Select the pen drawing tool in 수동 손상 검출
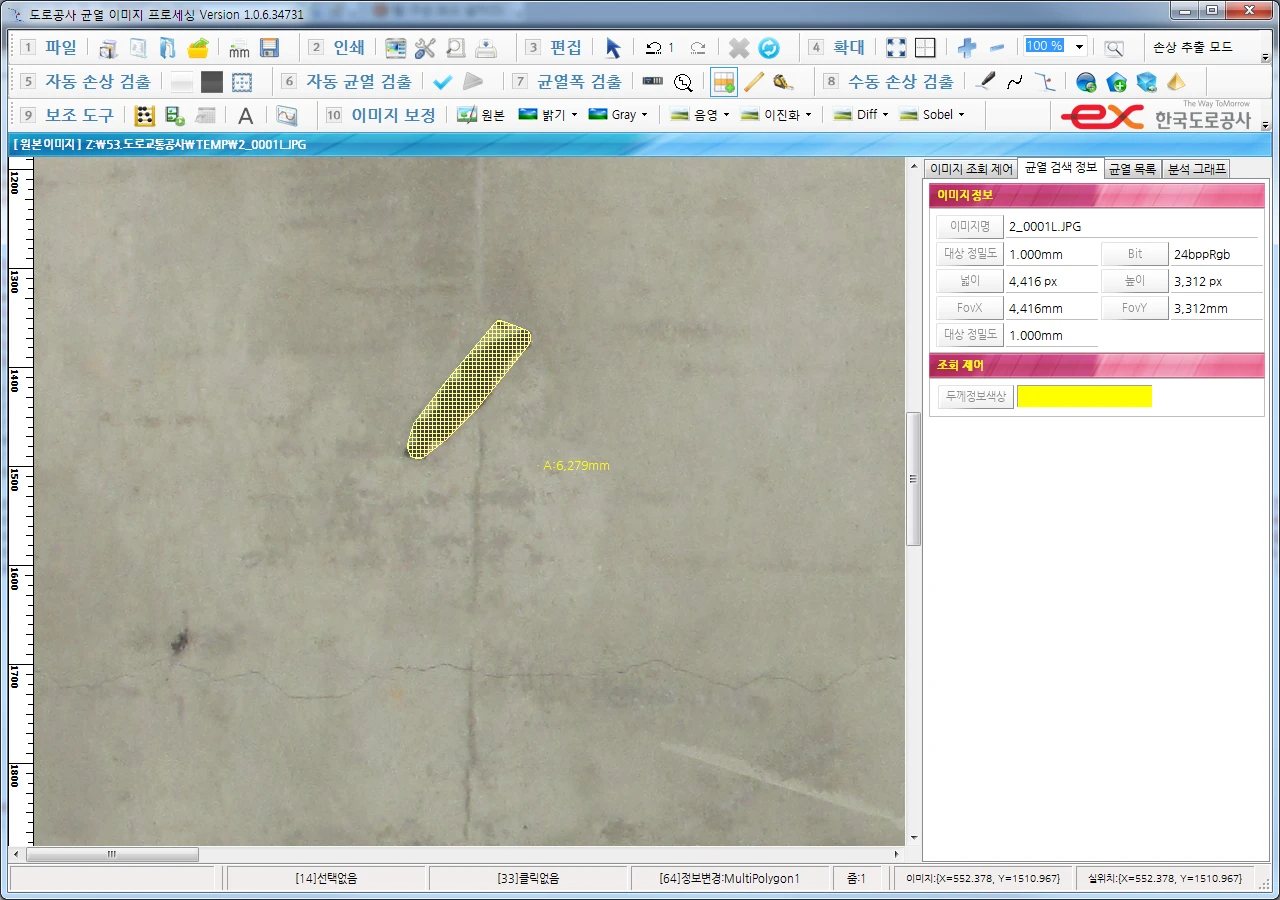 click(x=985, y=82)
